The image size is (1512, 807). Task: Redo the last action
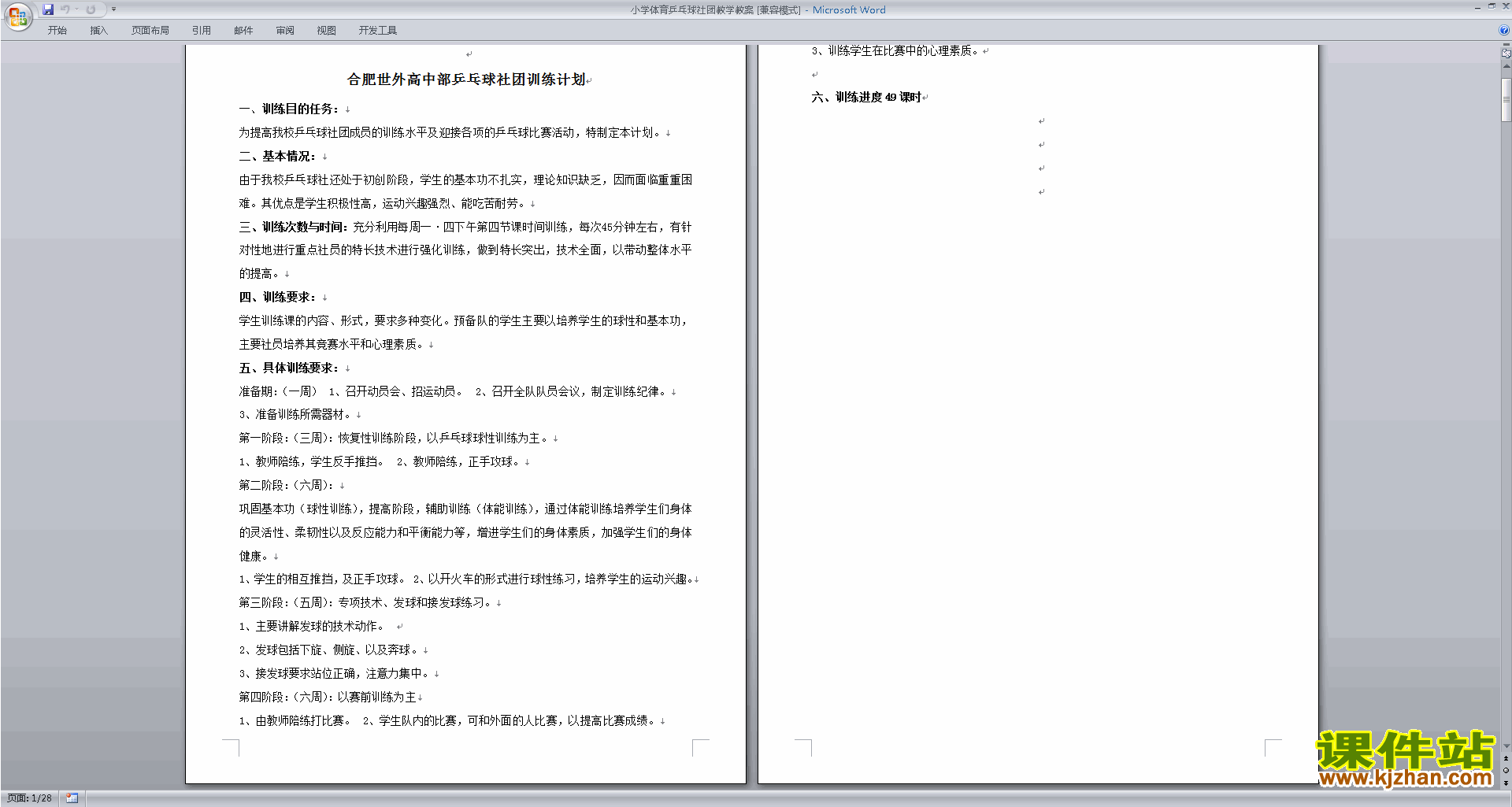point(91,9)
